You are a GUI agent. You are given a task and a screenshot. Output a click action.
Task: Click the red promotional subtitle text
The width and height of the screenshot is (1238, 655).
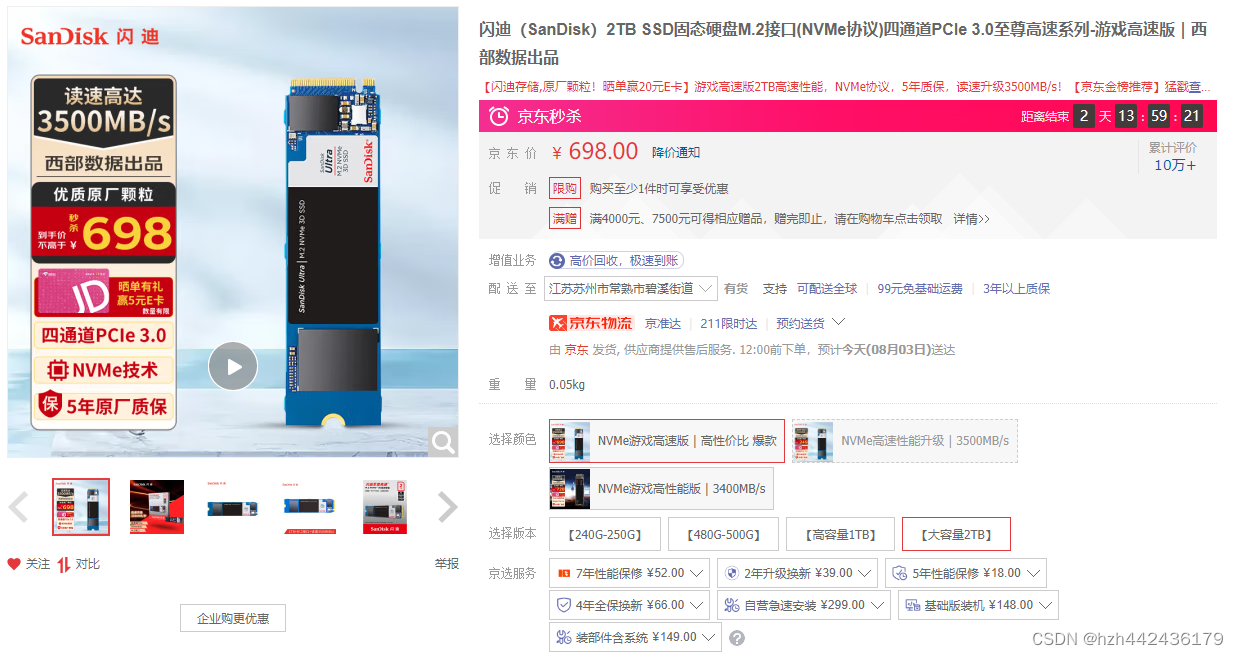846,87
